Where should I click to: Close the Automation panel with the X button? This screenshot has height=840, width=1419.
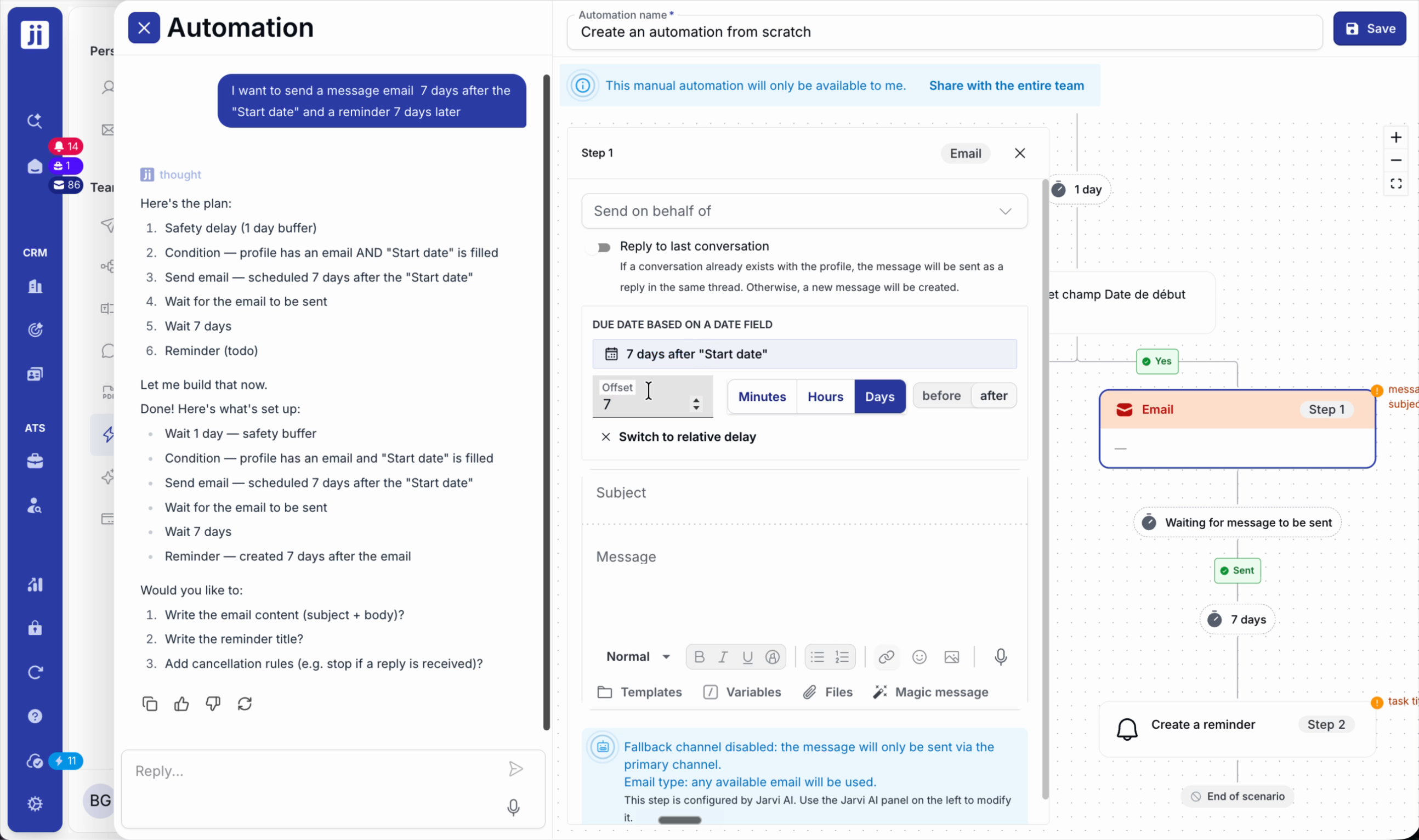[144, 28]
